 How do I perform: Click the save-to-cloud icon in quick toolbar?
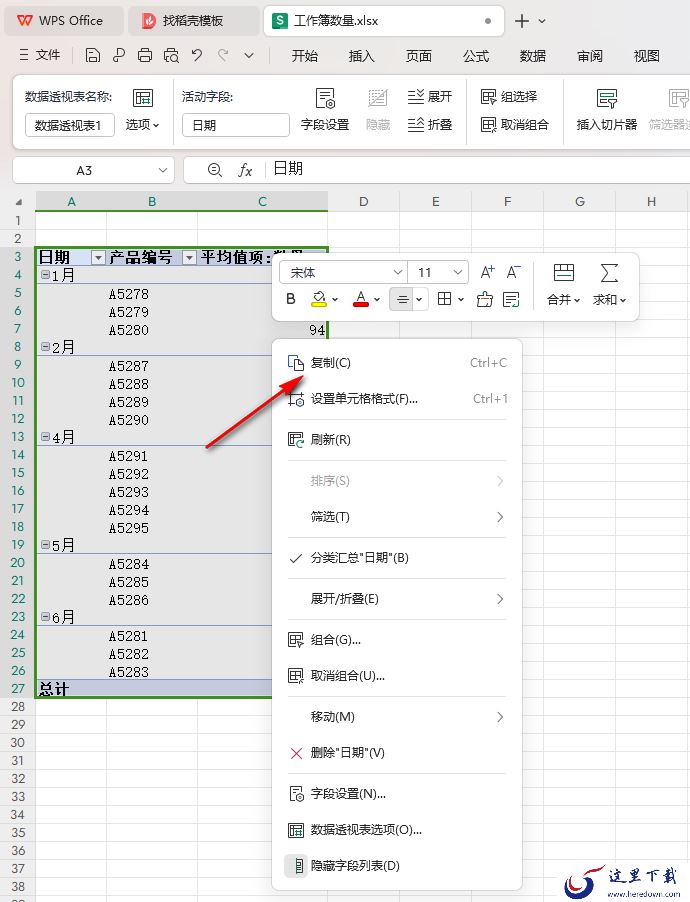coord(119,55)
